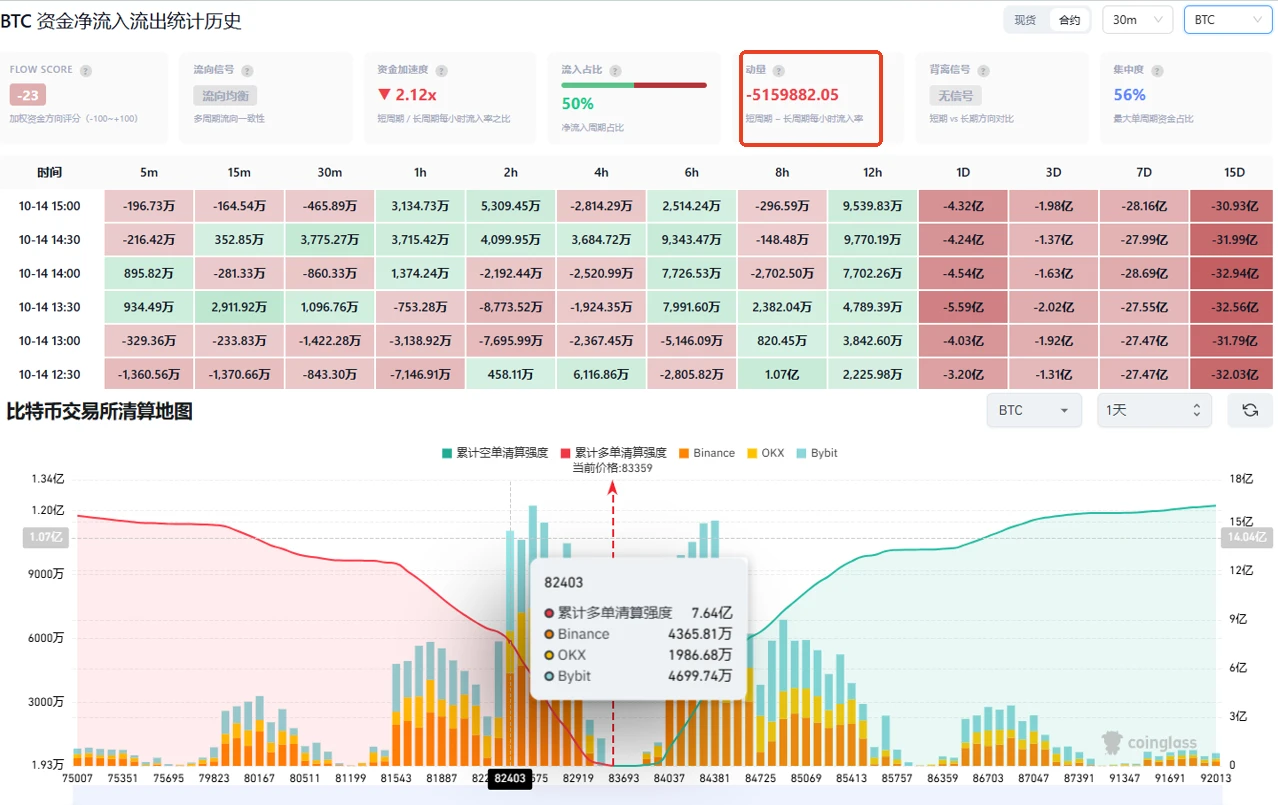1278x805 pixels.
Task: Click the 无信号 divergence badge
Action: [955, 96]
